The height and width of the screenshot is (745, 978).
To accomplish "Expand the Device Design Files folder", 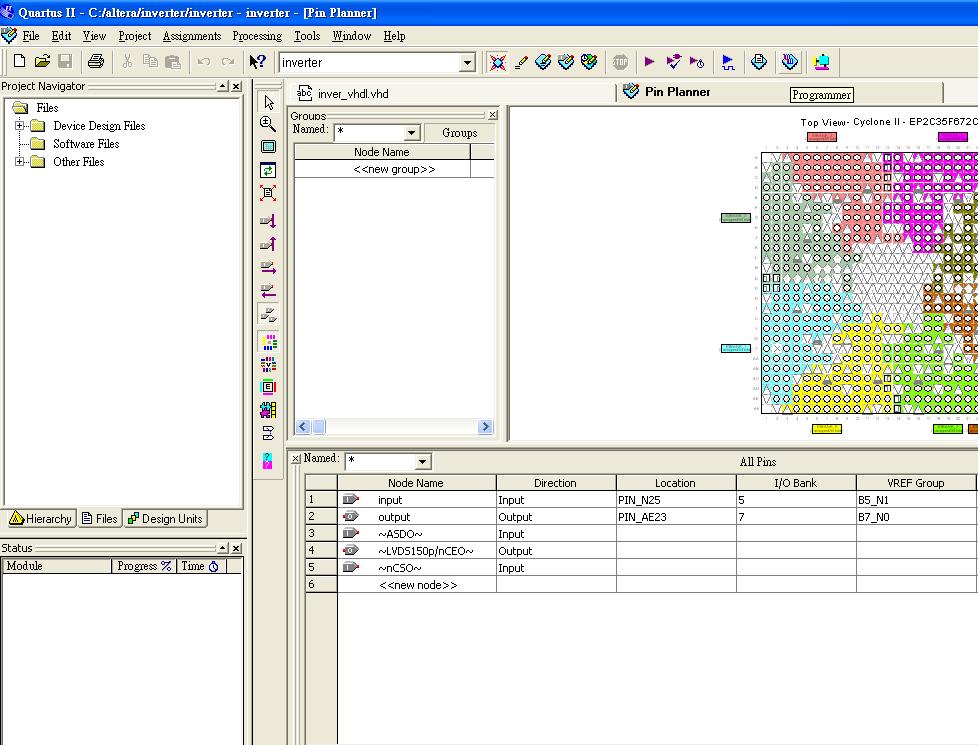I will (x=20, y=126).
